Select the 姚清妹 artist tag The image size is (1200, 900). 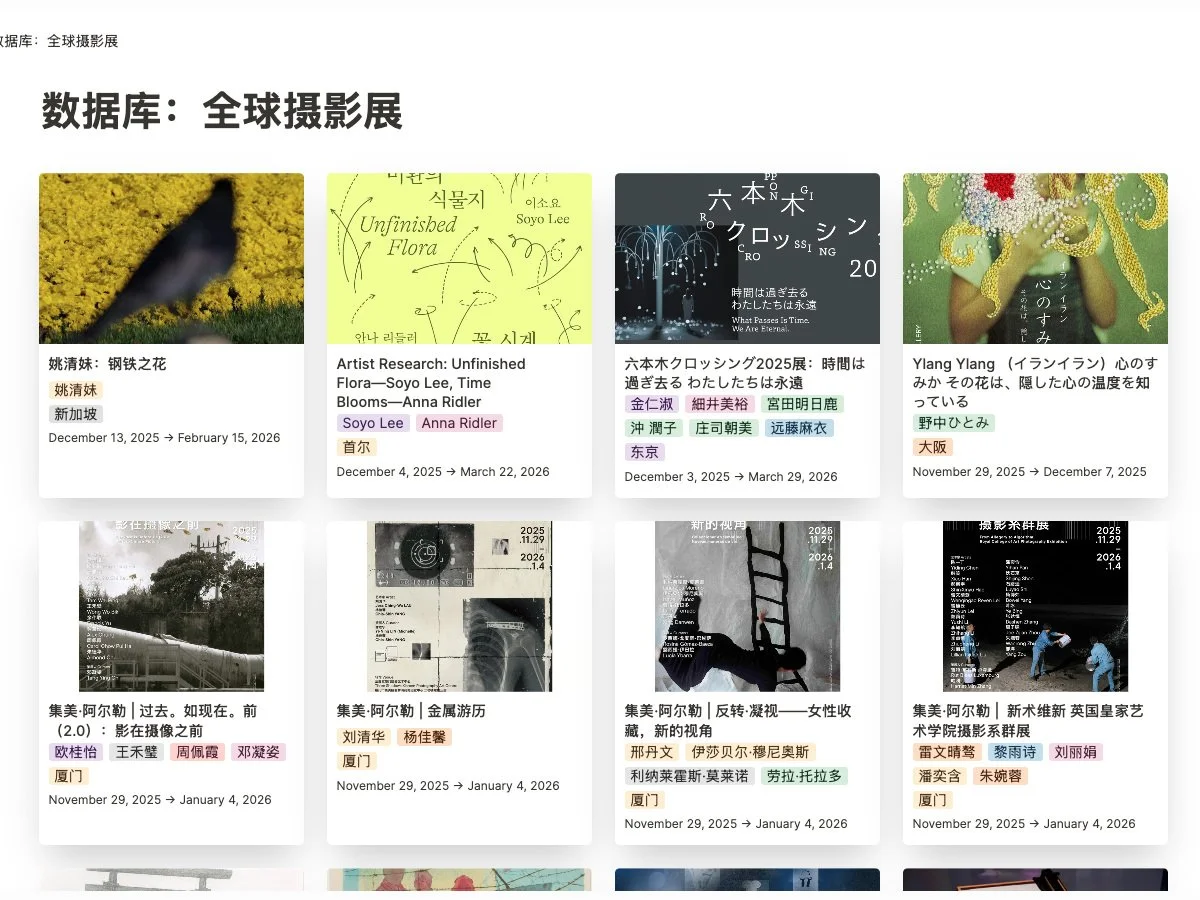click(76, 391)
